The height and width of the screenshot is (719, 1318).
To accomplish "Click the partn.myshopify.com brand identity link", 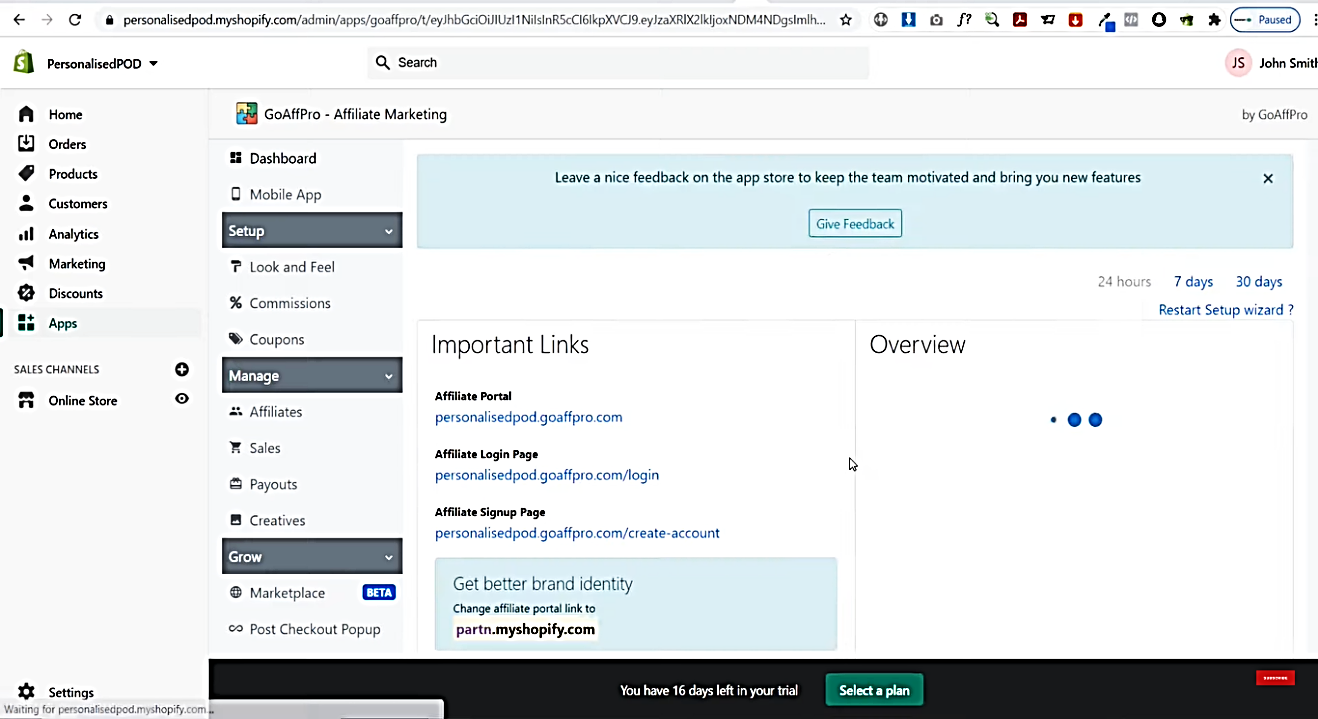I will [x=525, y=630].
